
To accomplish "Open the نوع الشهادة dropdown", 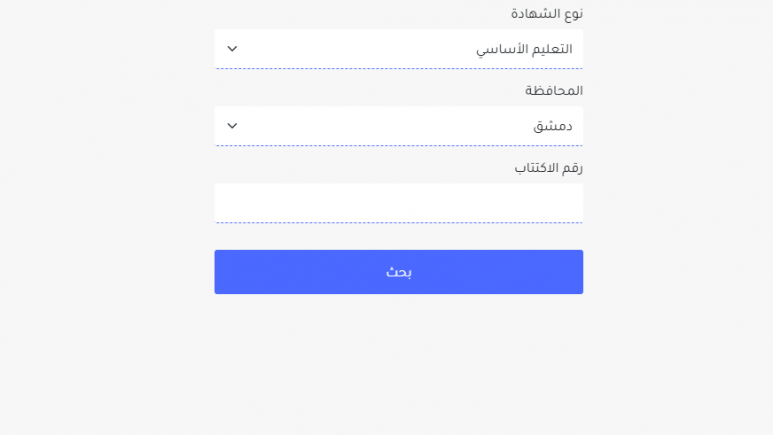I will tap(398, 49).
